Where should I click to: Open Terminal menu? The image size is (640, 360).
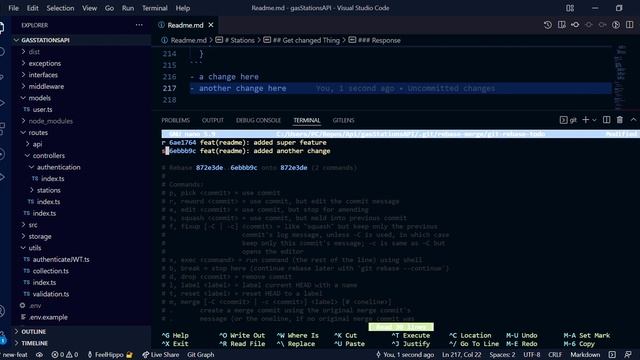[155, 8]
